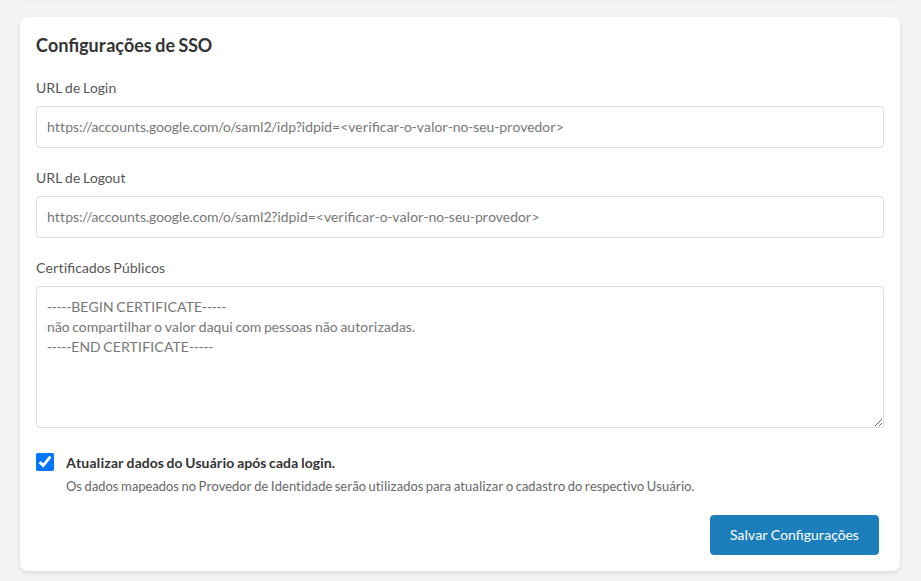This screenshot has width=921, height=581.
Task: Click the Provedor de Identidade help text
Action: 380,487
